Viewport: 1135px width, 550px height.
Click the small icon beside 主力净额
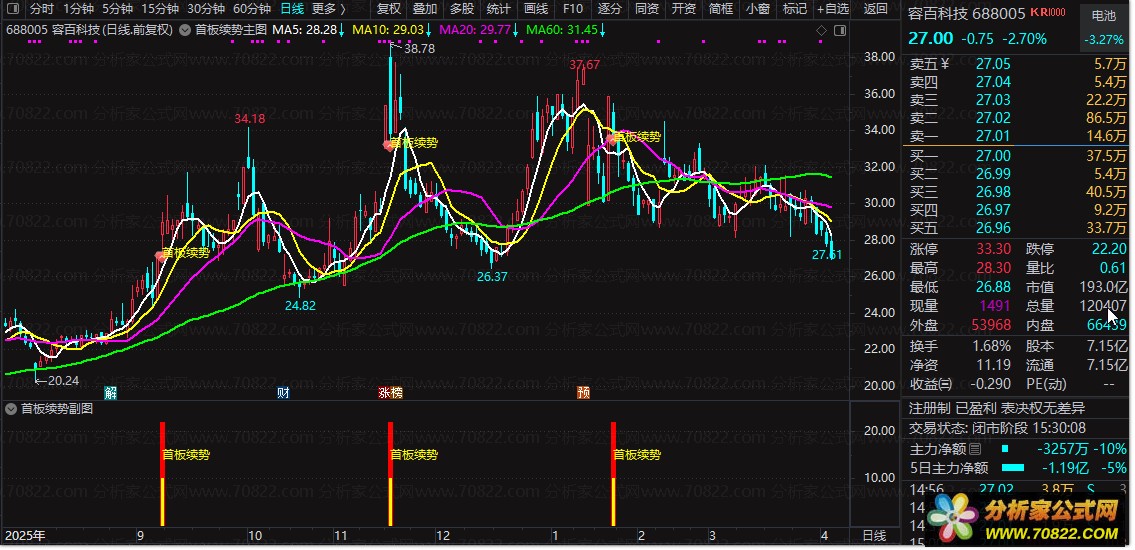pos(976,450)
